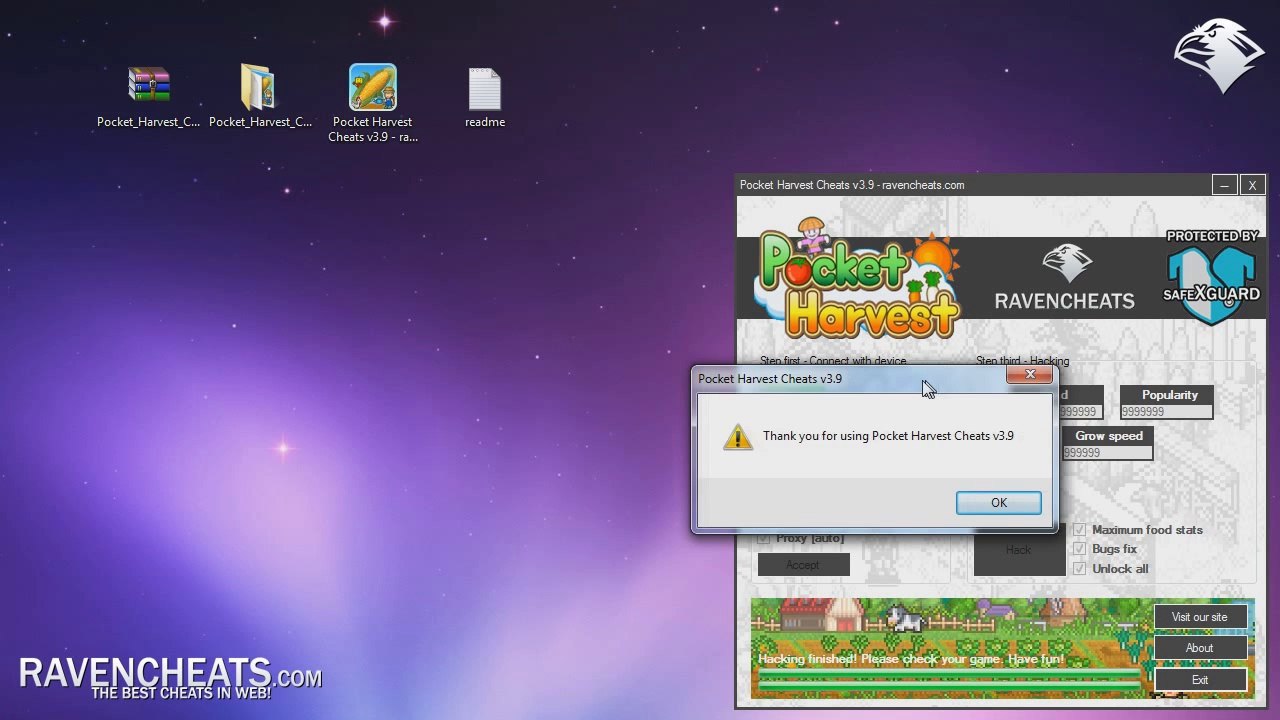Image resolution: width=1280 pixels, height=720 pixels.
Task: Toggle the Proxy [auto] checkbox
Action: pos(764,538)
